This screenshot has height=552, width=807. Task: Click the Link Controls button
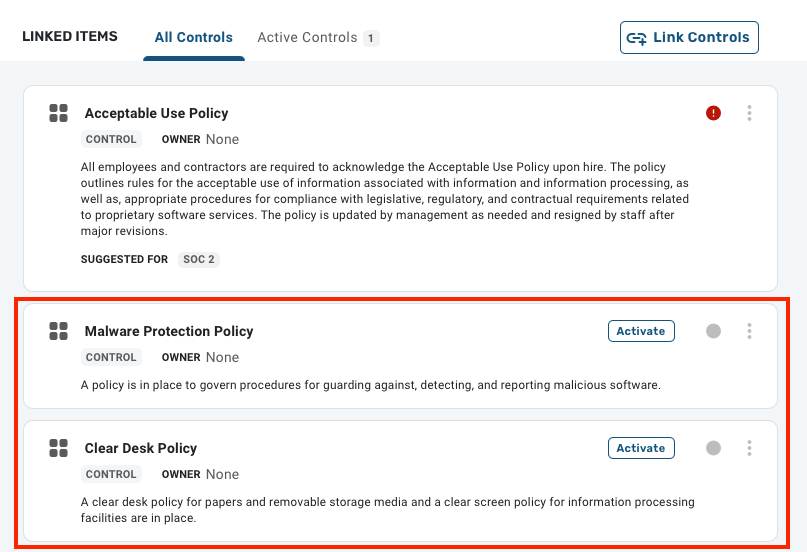tap(689, 38)
